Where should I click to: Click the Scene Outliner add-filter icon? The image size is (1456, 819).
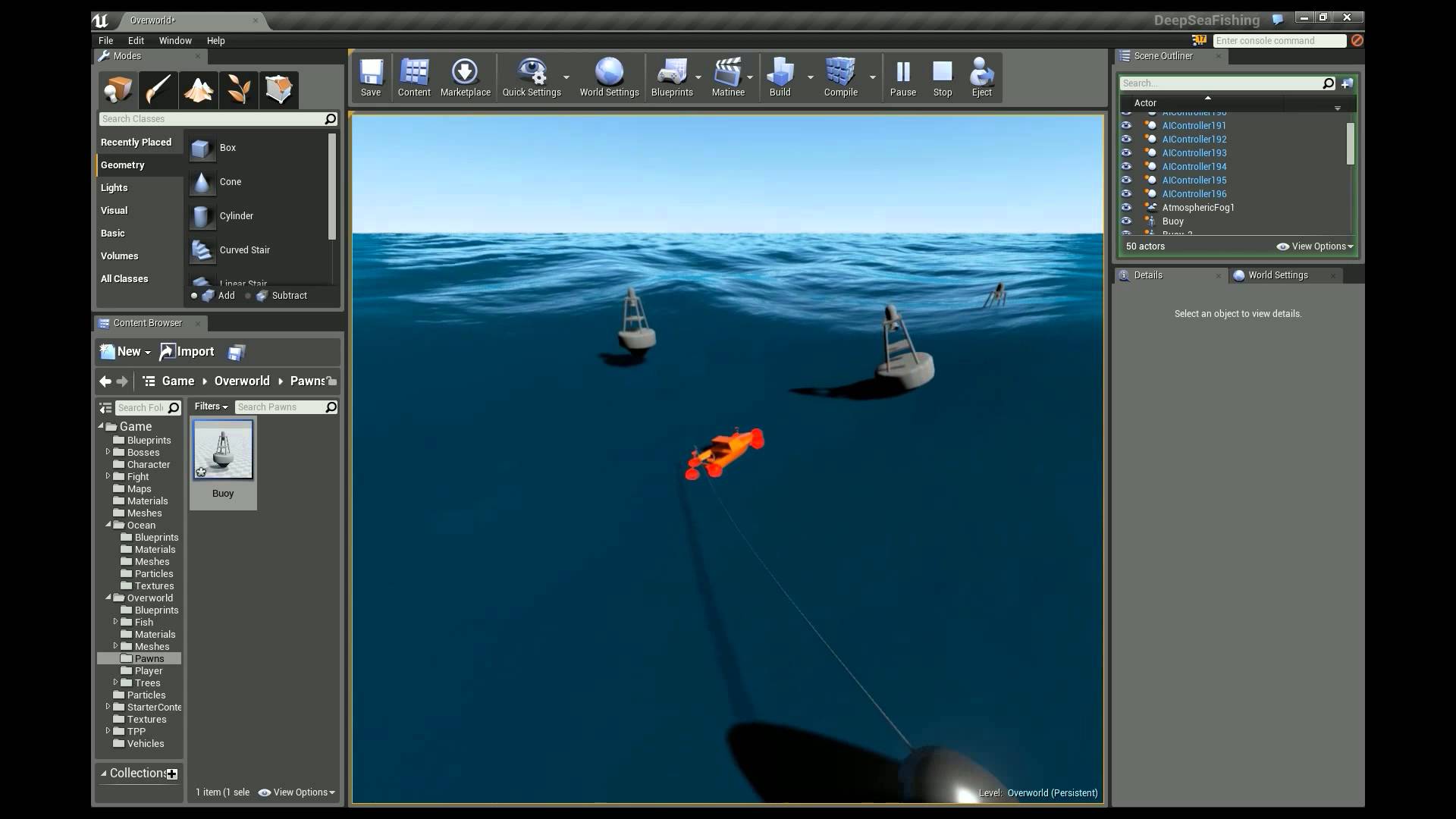tap(1347, 83)
